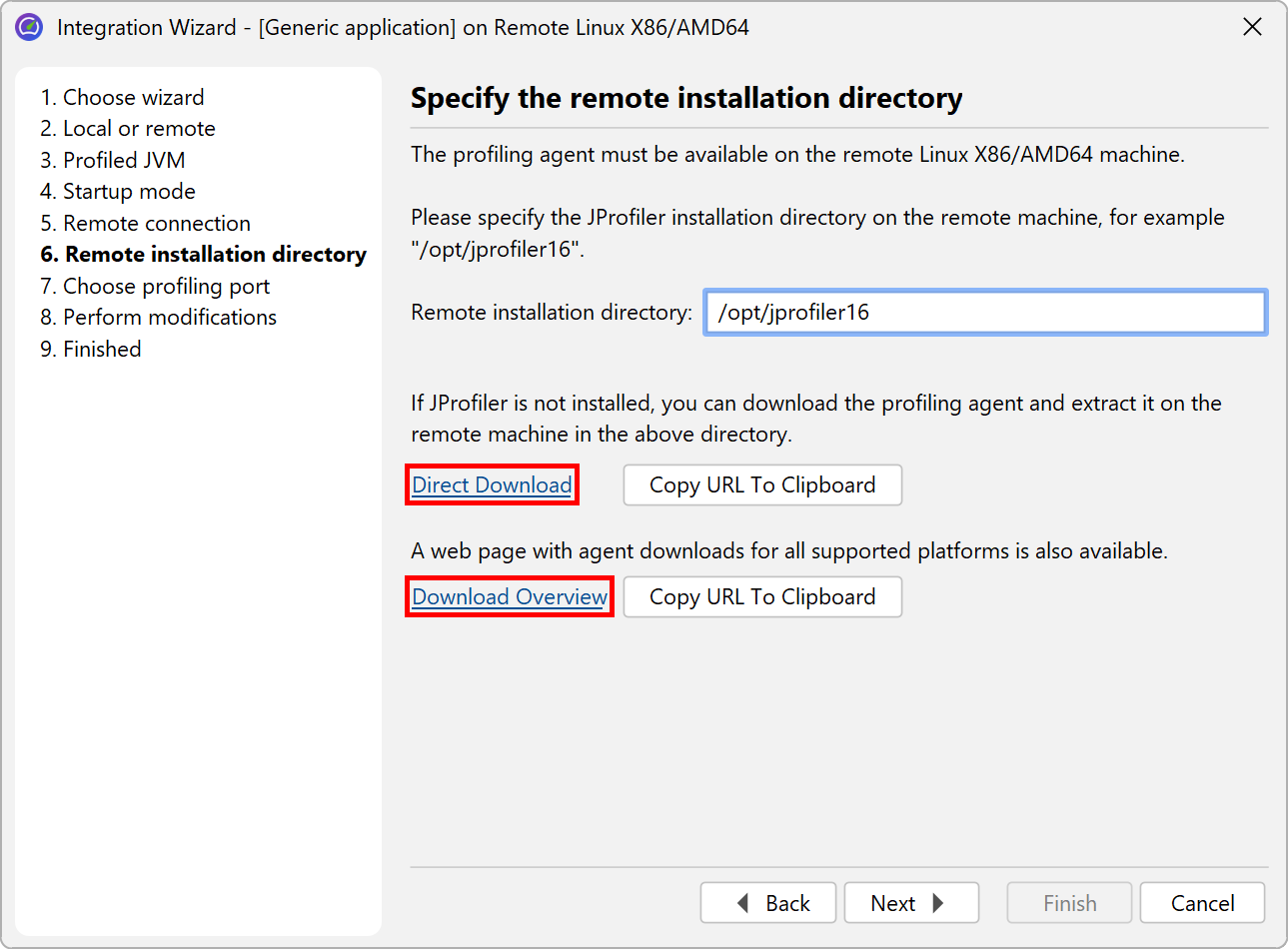Copy the direct download URL to clipboard

[762, 485]
